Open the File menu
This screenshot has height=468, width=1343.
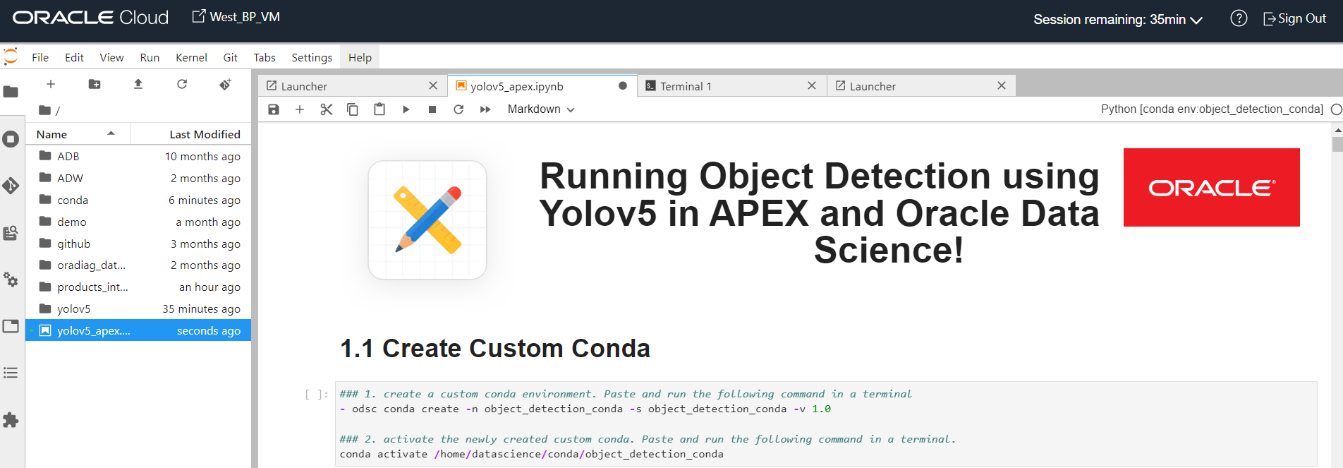40,58
